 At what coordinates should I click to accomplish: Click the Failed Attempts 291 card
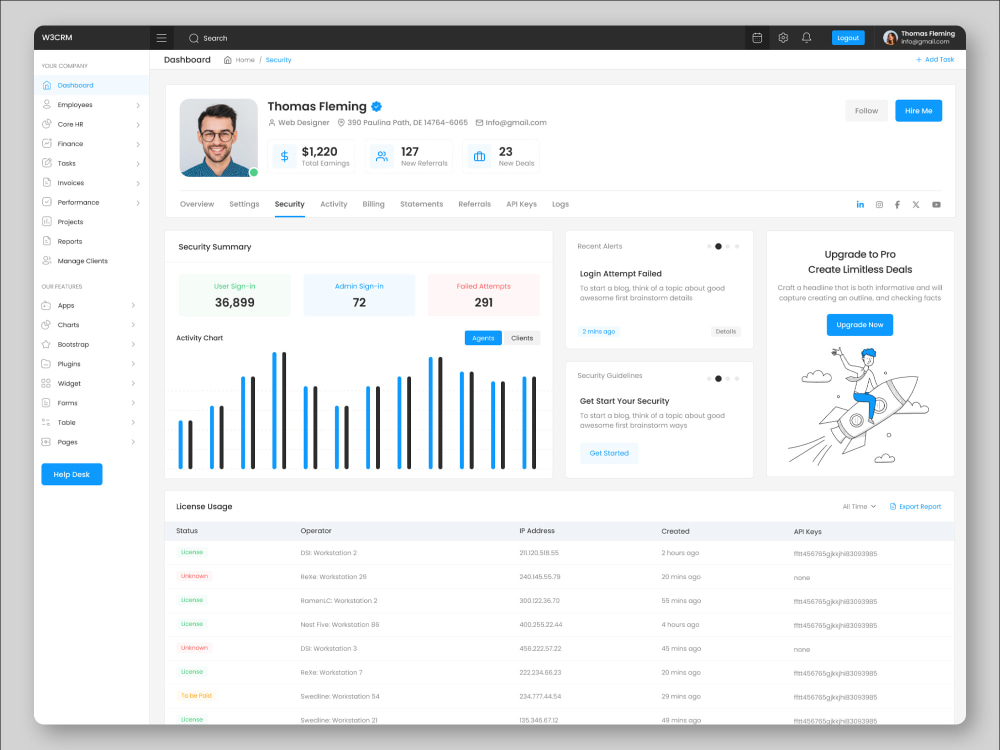tap(483, 295)
